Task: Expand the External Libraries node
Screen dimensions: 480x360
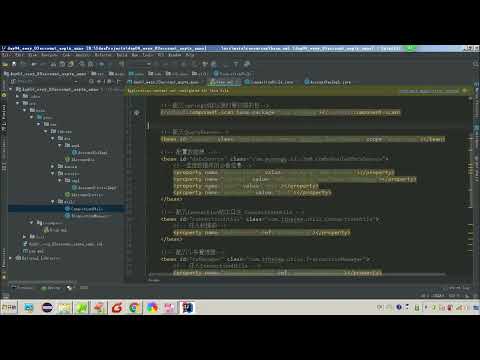Action: tap(11, 258)
